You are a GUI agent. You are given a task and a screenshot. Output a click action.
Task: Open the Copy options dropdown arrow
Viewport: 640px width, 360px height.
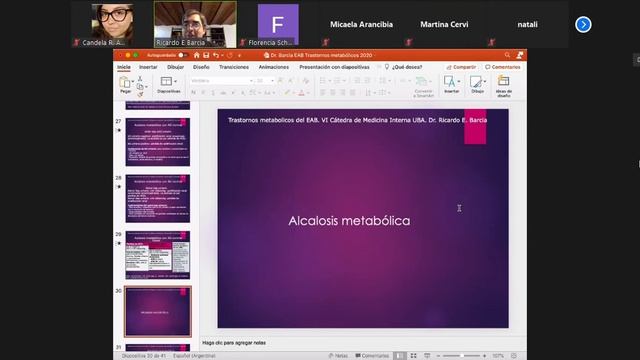coord(146,87)
